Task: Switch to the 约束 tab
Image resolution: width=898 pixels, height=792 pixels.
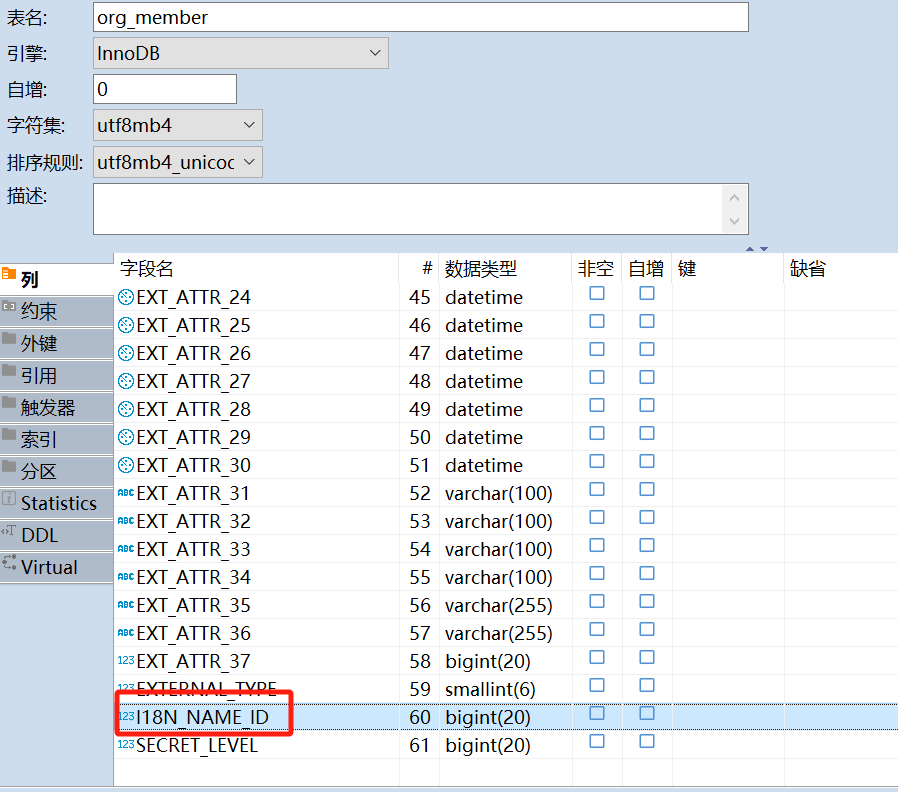Action: pos(57,312)
